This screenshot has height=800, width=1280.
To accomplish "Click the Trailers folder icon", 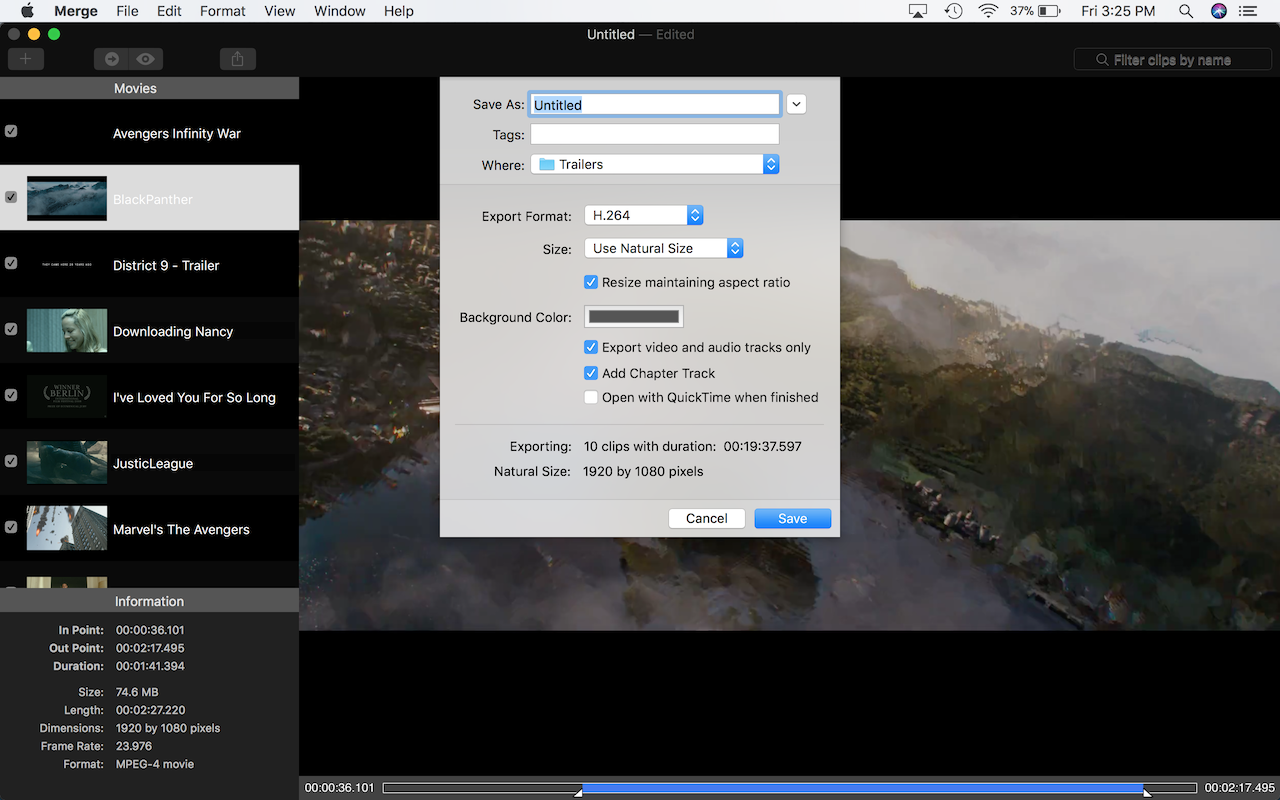I will [547, 164].
